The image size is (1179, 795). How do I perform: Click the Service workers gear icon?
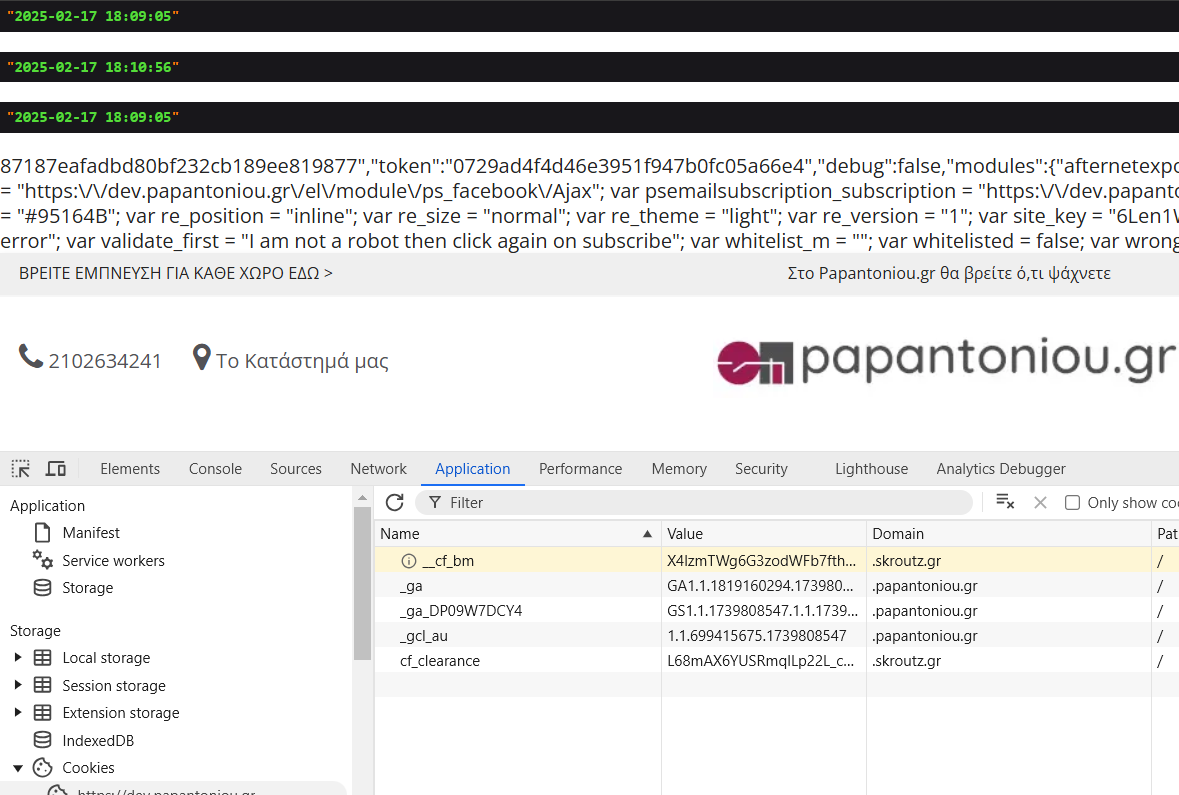click(43, 560)
